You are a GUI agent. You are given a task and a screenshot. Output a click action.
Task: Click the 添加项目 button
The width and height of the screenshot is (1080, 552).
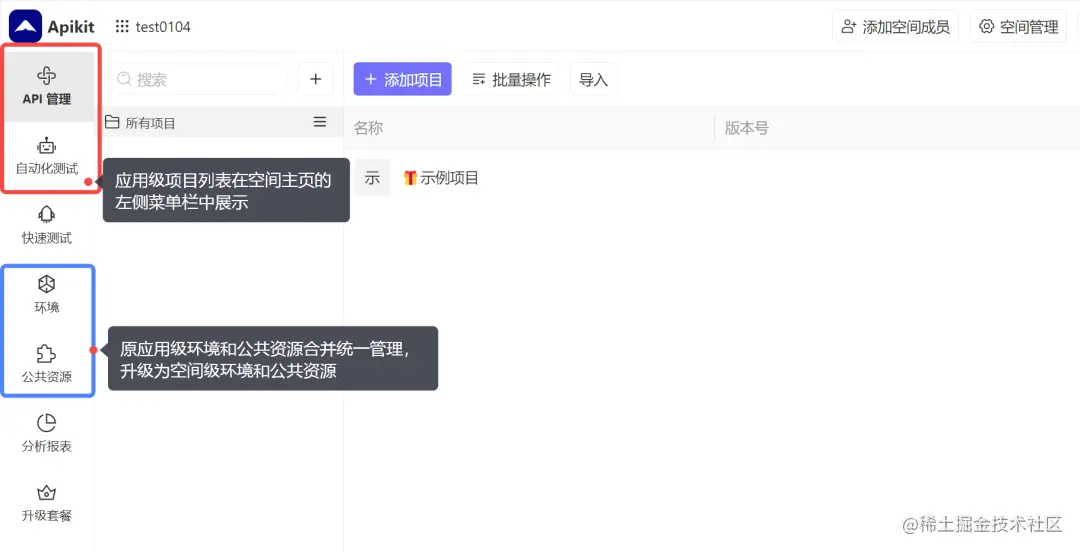tap(402, 79)
